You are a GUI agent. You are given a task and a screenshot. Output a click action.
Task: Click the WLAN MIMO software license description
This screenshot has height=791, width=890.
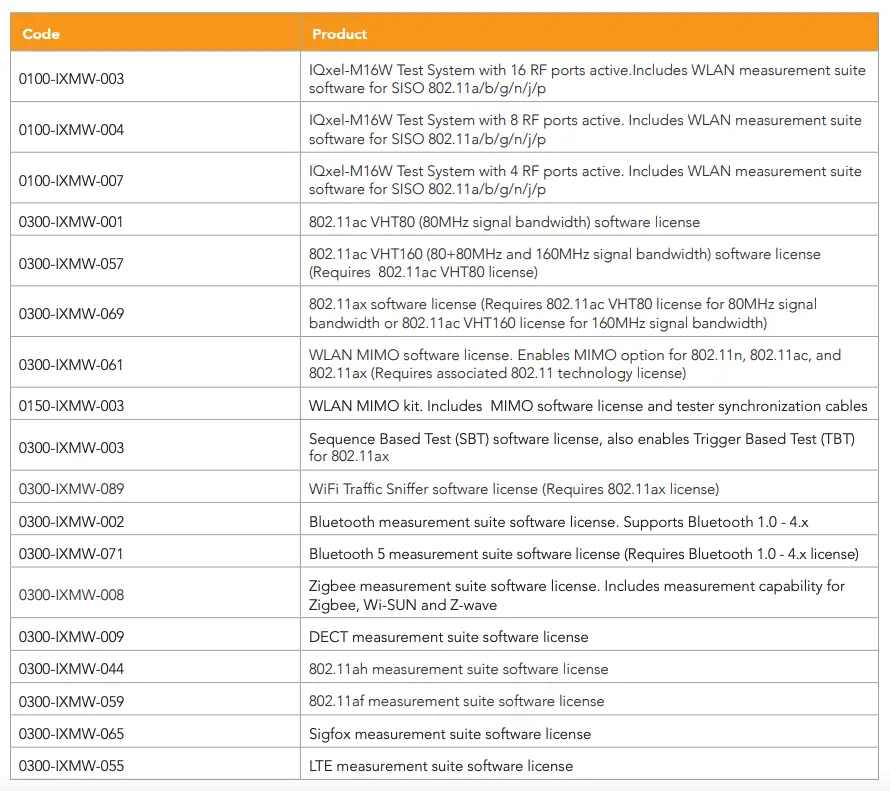click(x=575, y=364)
